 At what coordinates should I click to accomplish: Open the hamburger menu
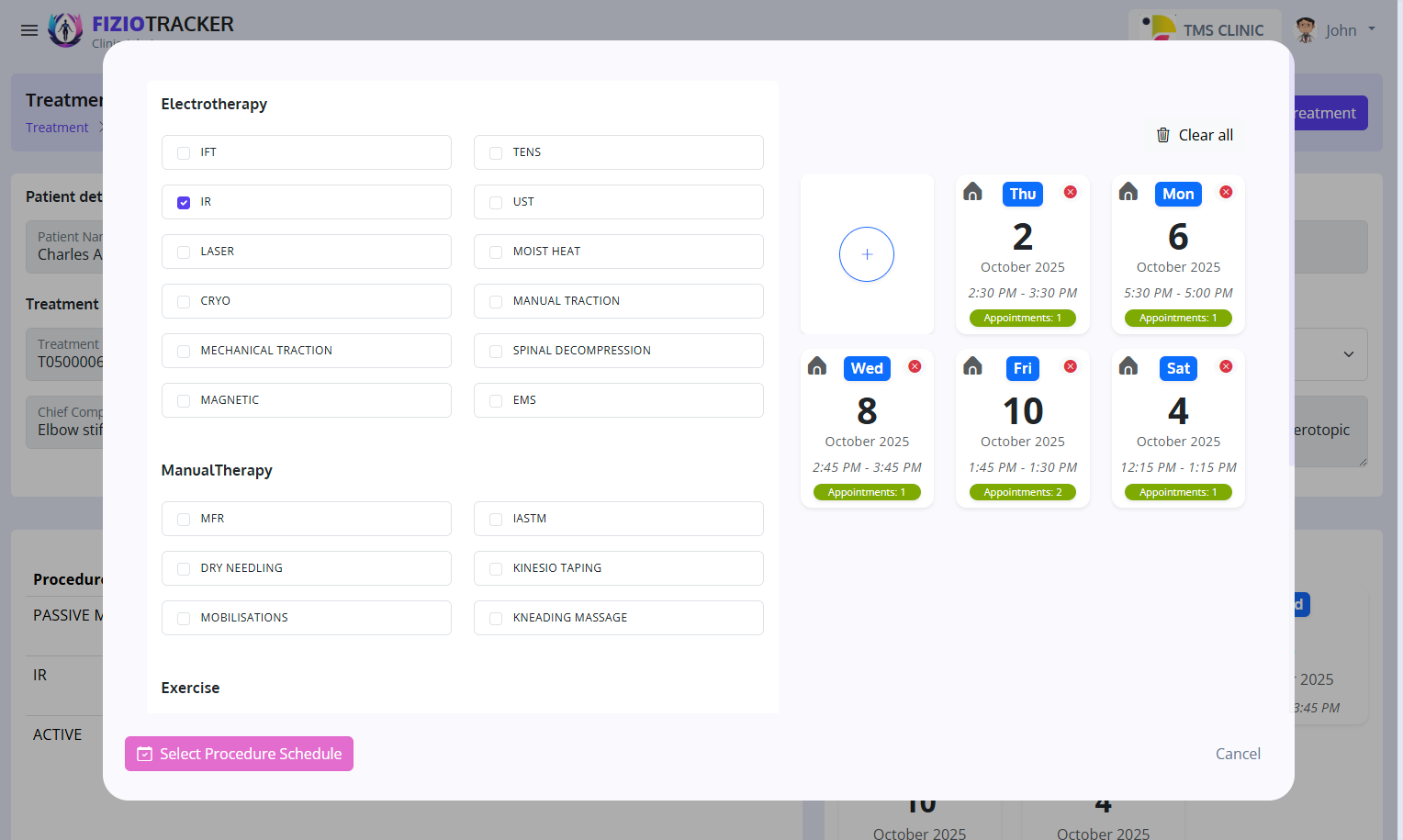click(x=29, y=30)
